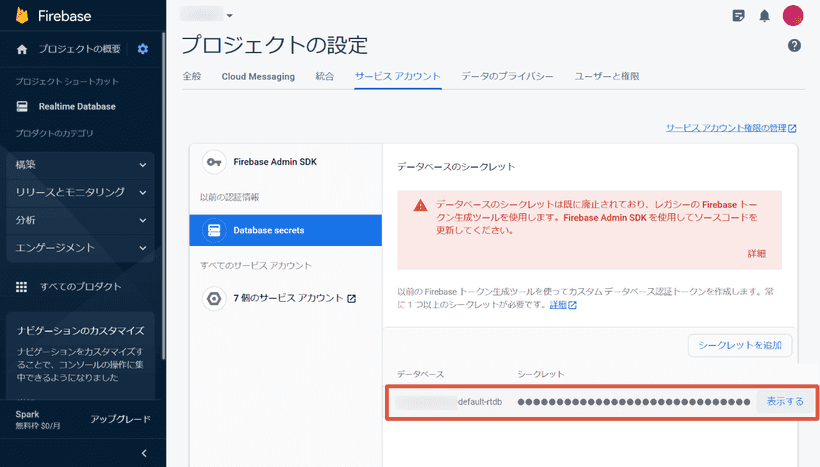Click データベースのシークレット heading
The image size is (820, 467).
(x=456, y=167)
